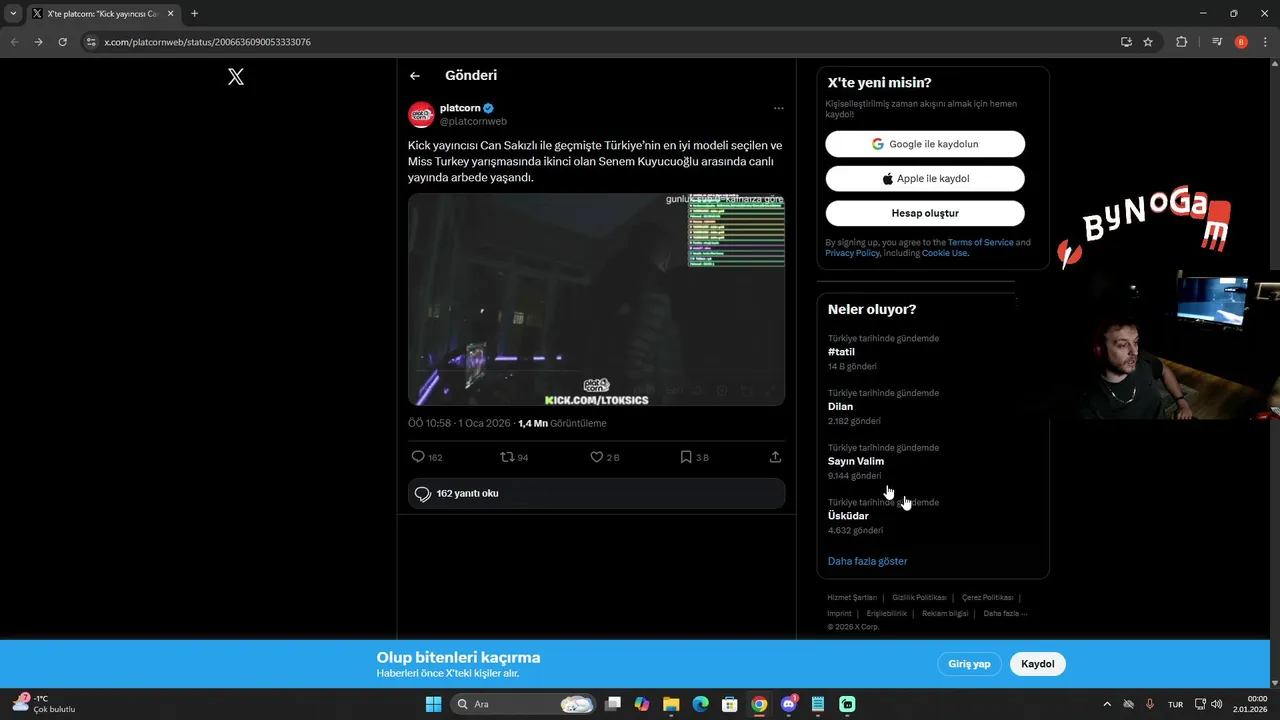1280x720 pixels.
Task: Open Terms of Service link
Action: [x=980, y=242]
